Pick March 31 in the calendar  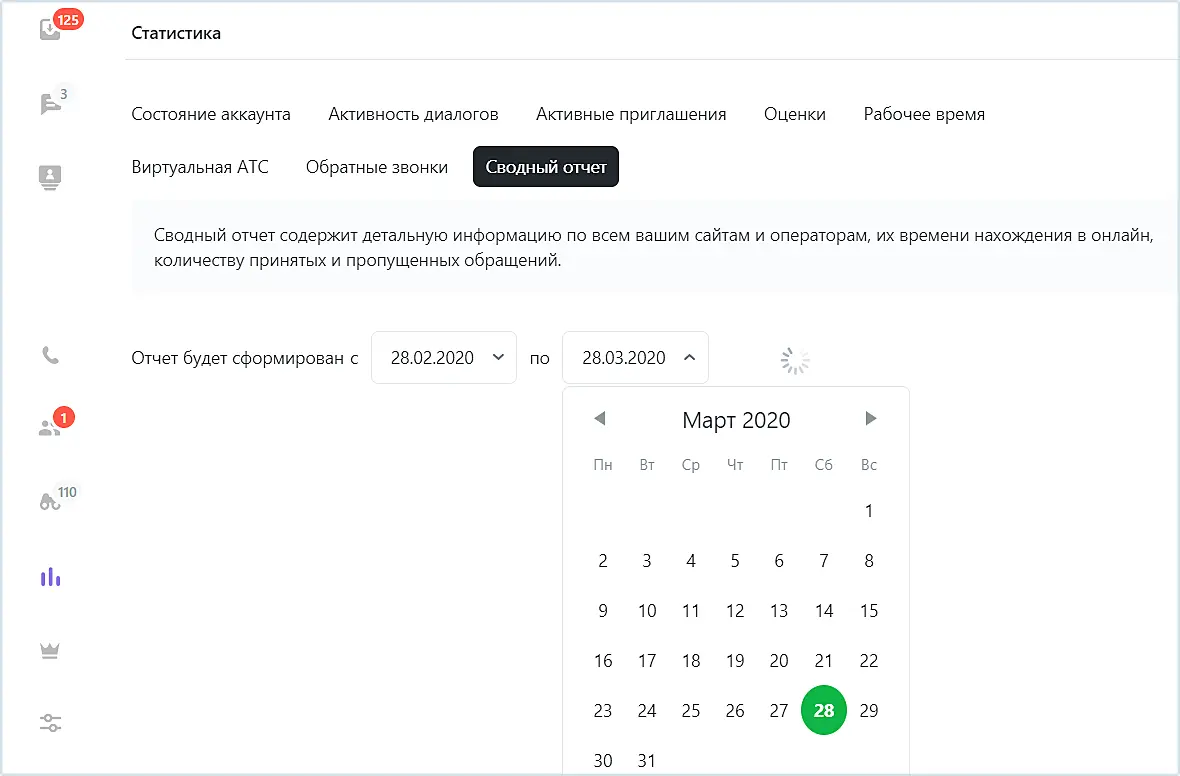[647, 761]
